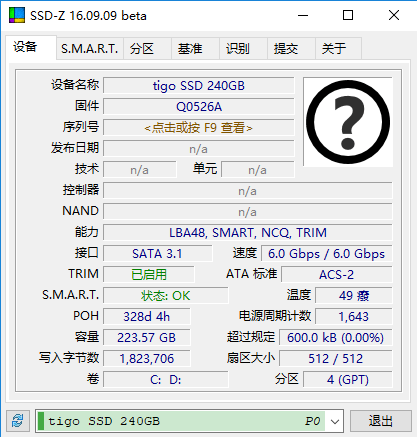Click the 单元 cell type n/a field
The image size is (417, 437).
(258, 170)
